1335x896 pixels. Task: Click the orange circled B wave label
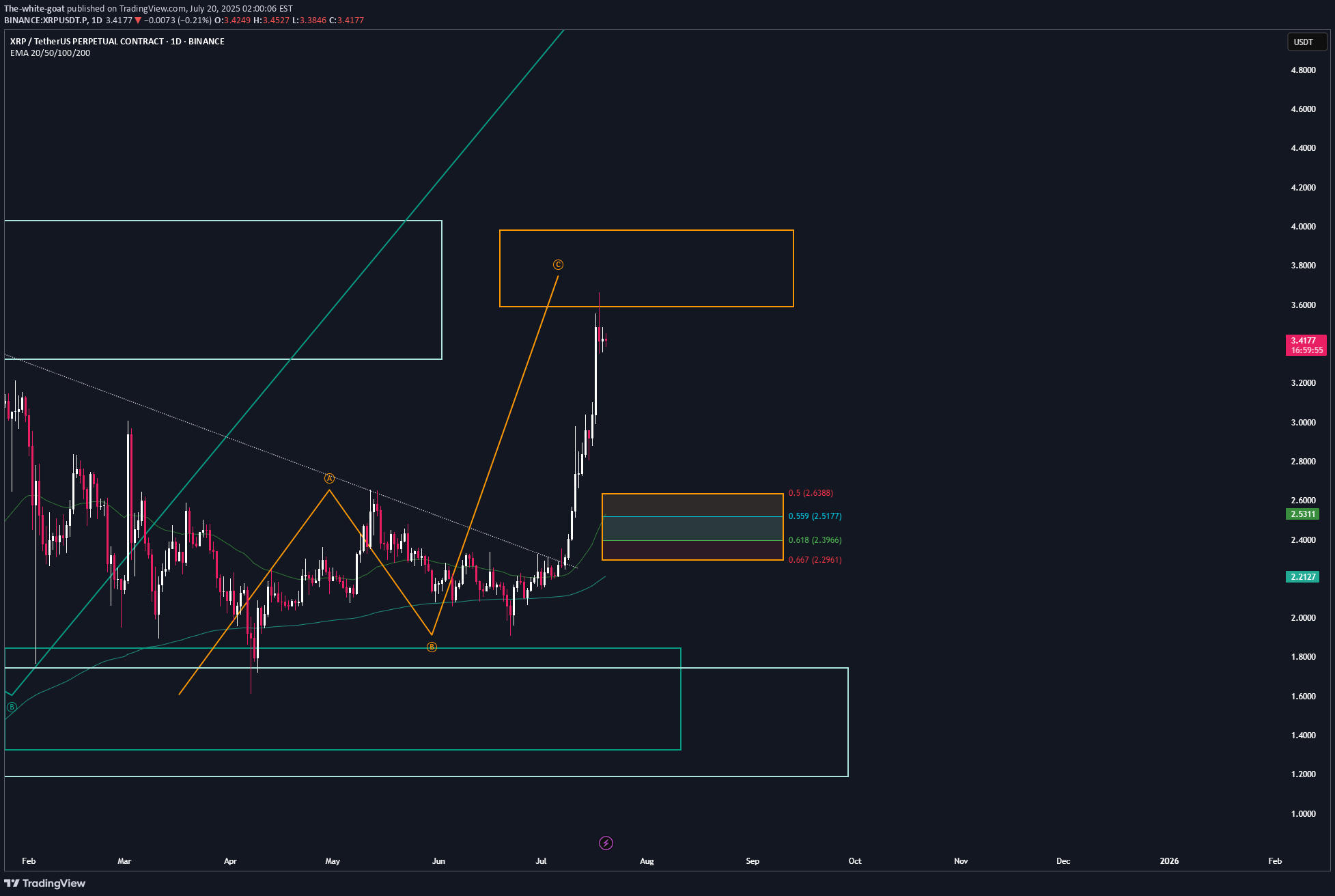click(x=432, y=647)
